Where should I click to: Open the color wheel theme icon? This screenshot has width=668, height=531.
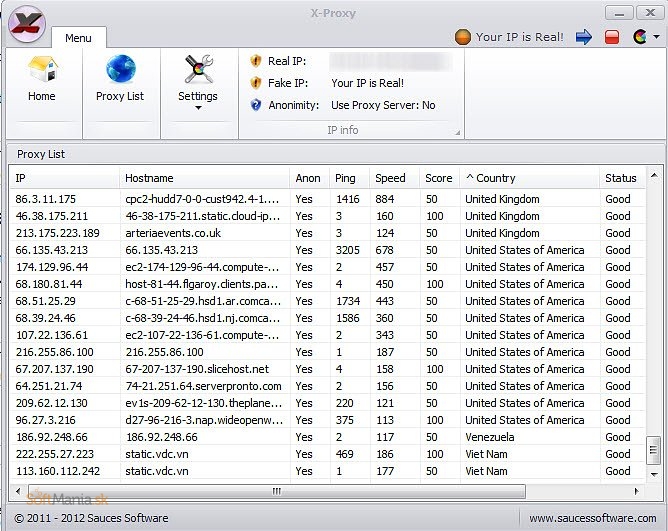pos(640,37)
